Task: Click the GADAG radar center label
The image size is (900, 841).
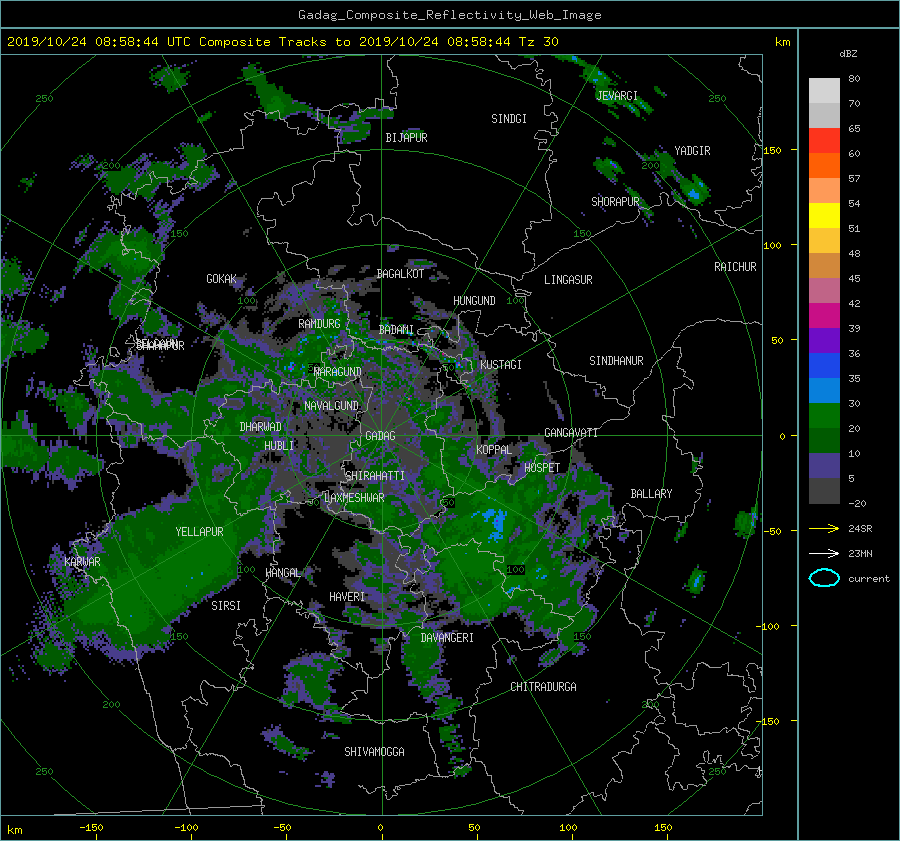Action: (x=381, y=436)
